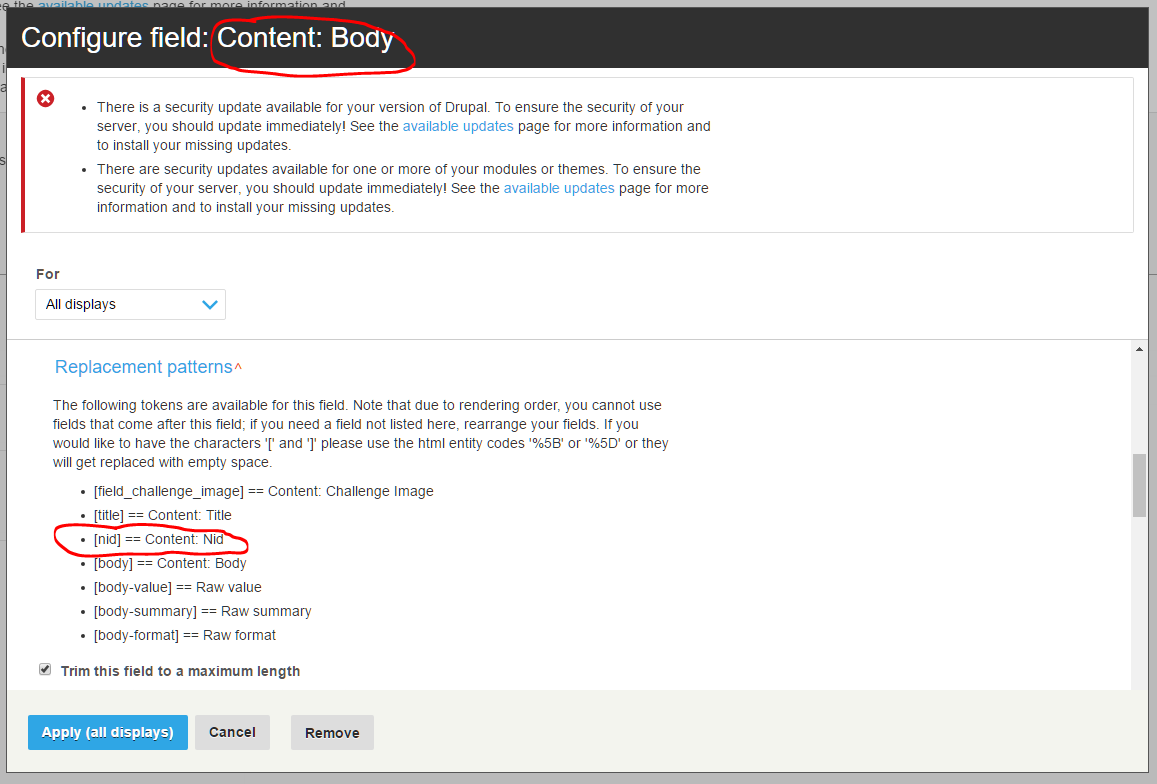This screenshot has width=1157, height=784.
Task: Click the red error status icon
Action: pos(46,99)
